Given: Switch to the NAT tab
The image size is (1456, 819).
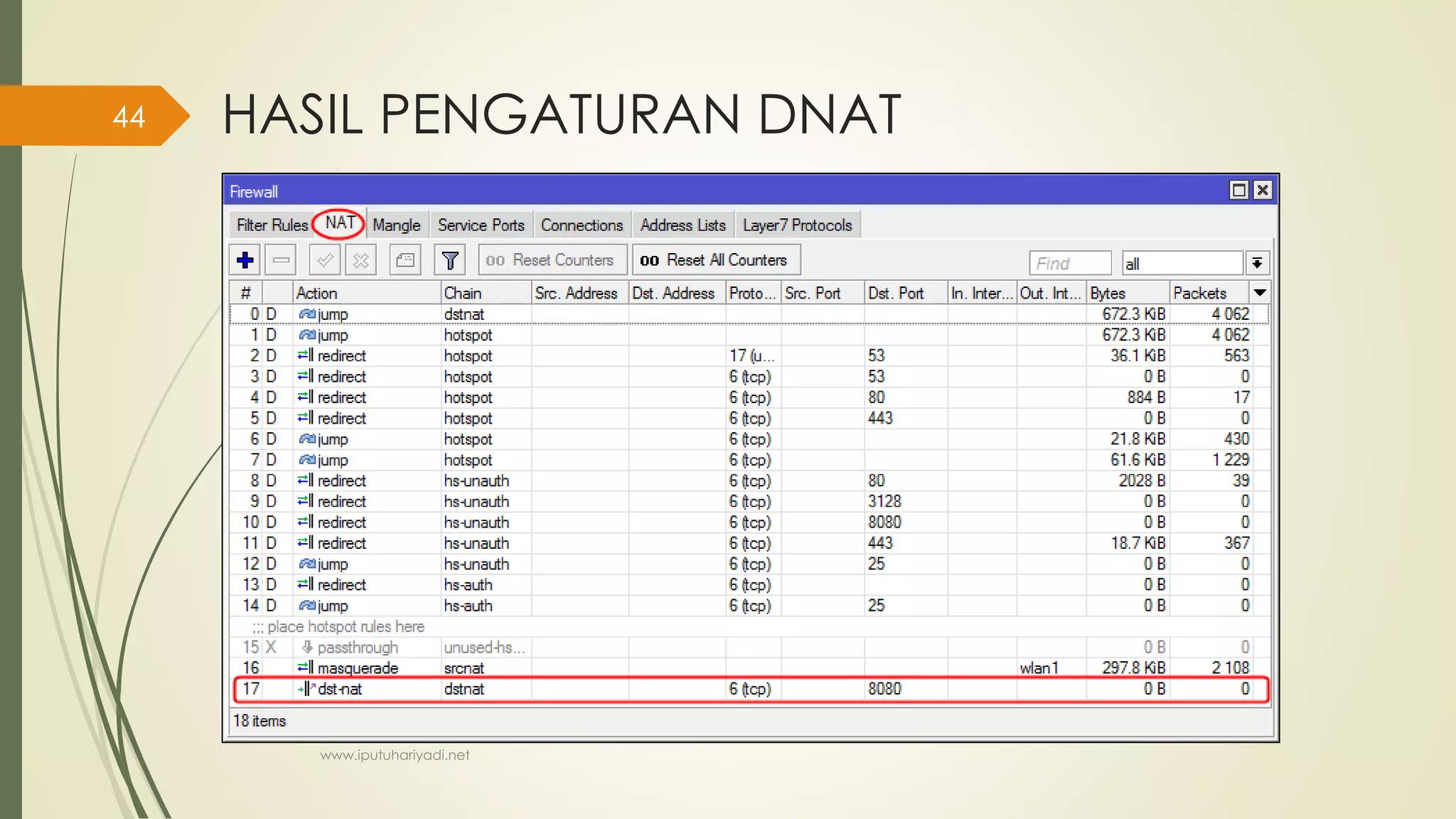Looking at the screenshot, I should (x=340, y=223).
